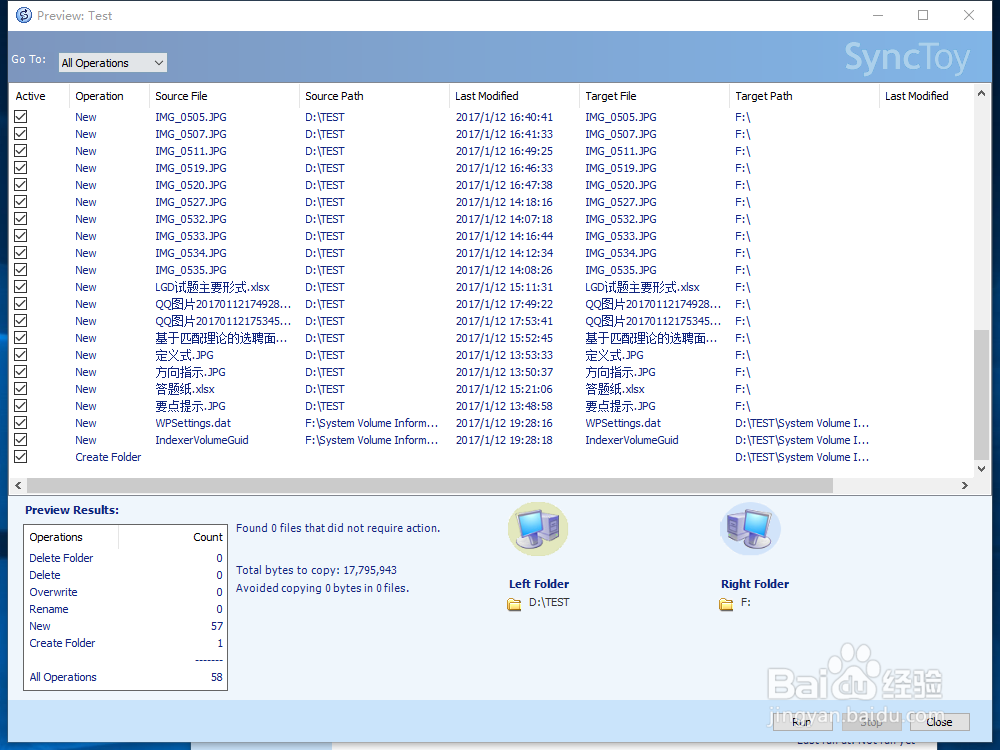This screenshot has height=750, width=1000.
Task: Click Operations header in results table
Action: [71, 537]
